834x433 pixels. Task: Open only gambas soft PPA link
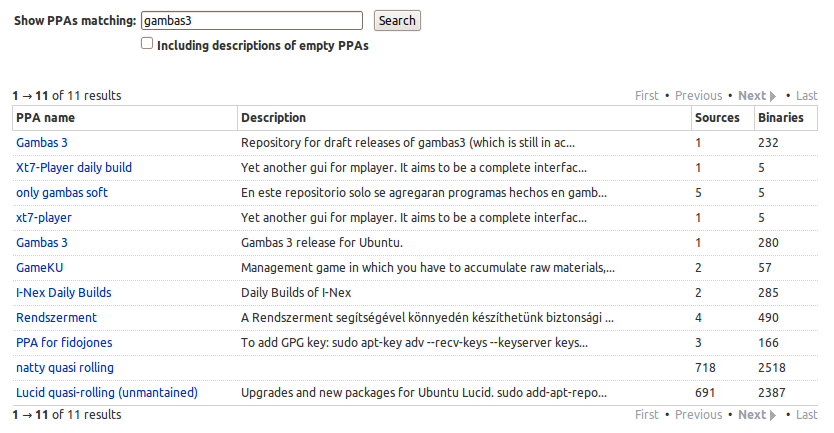pos(62,192)
